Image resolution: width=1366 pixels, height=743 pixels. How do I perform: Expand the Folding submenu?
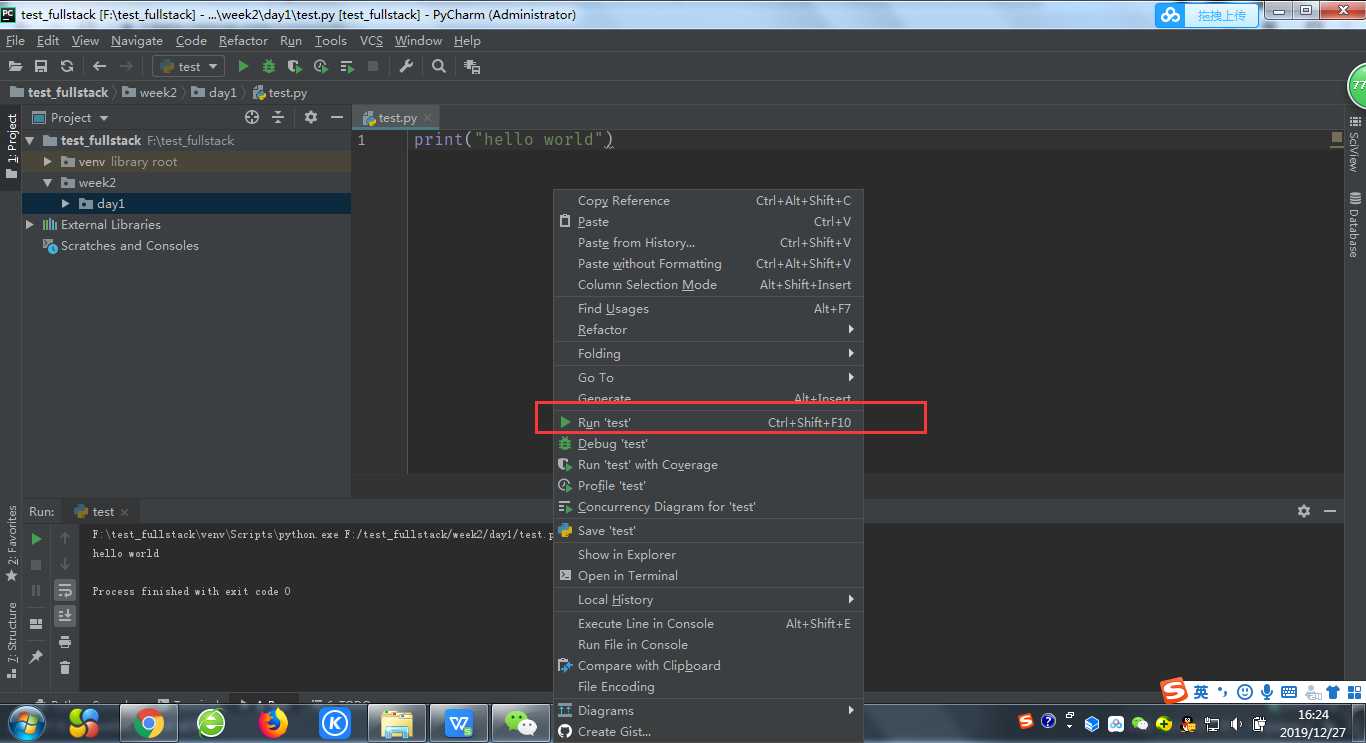click(708, 353)
